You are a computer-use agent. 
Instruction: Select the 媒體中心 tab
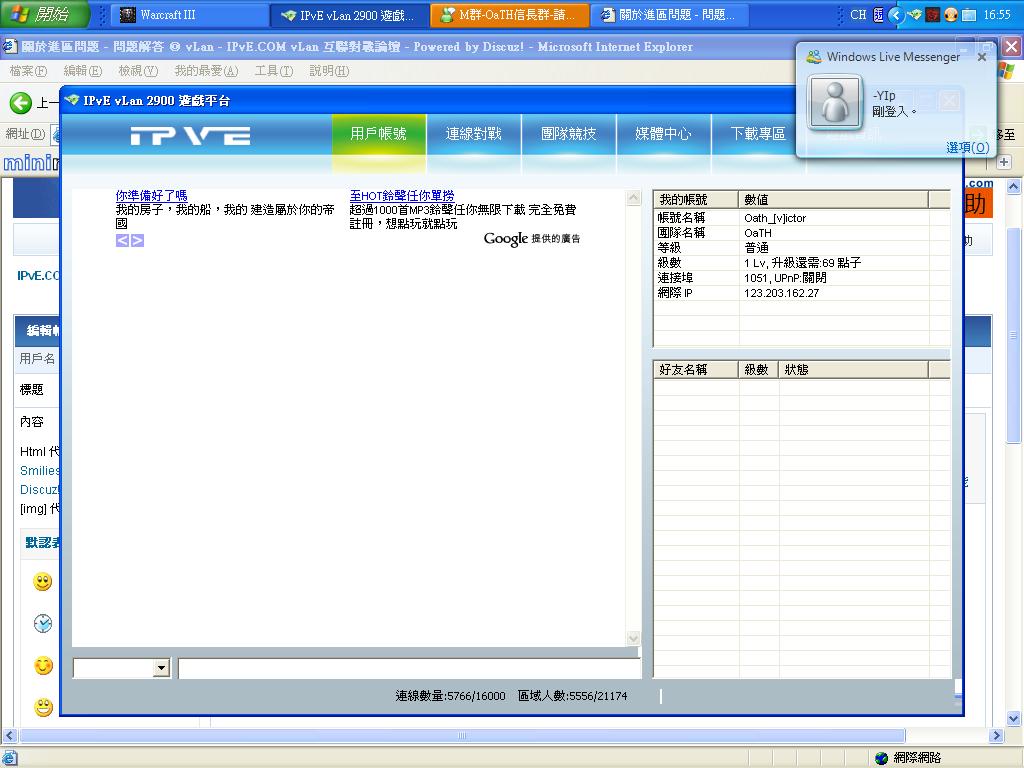664,134
